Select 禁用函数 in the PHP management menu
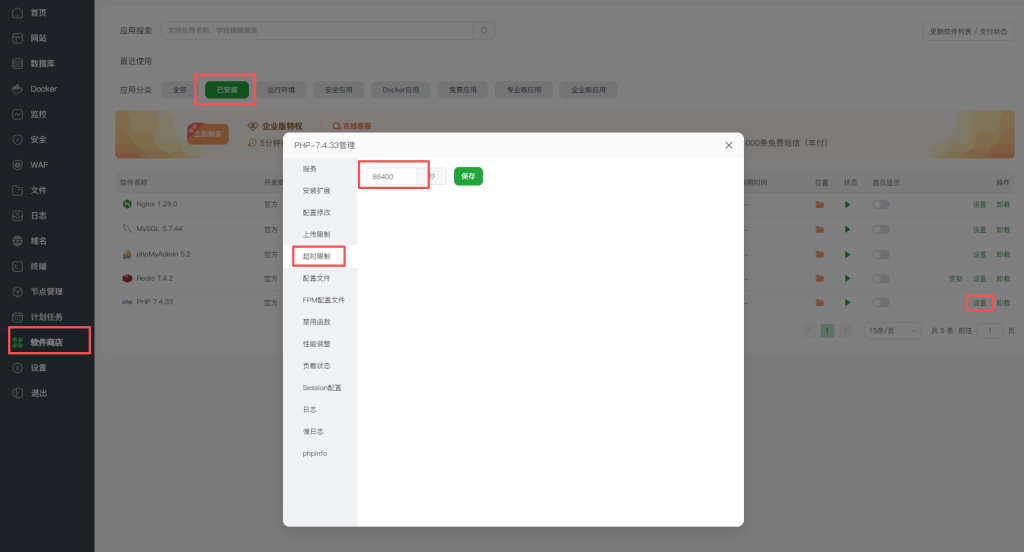This screenshot has height=552, width=1024. coord(316,322)
